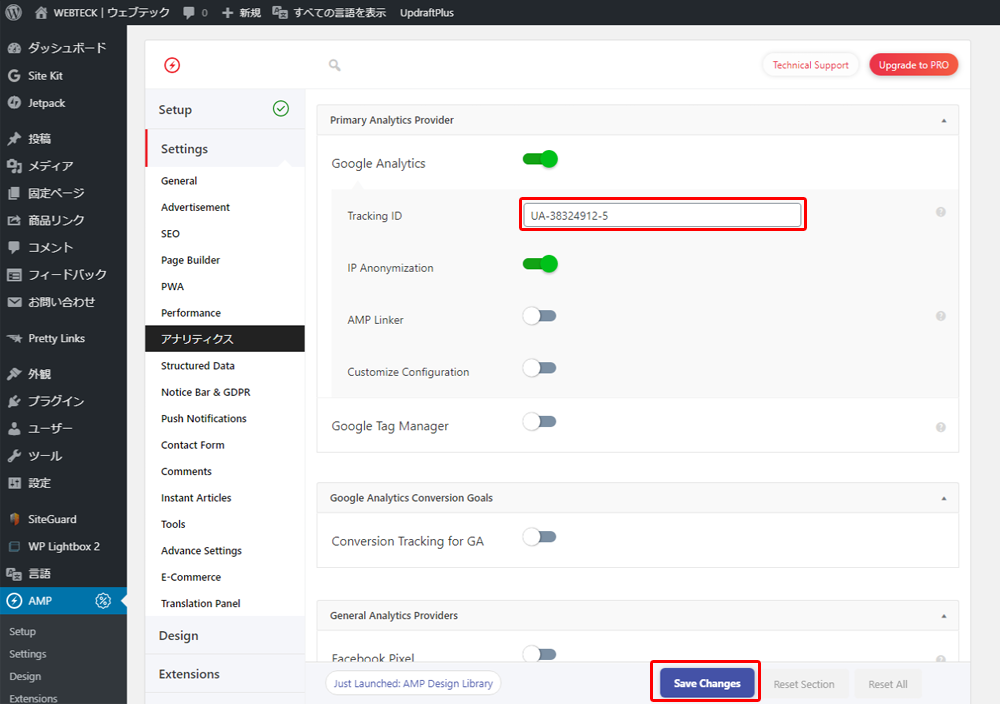Disable the Google Analytics toggle

pyautogui.click(x=540, y=159)
